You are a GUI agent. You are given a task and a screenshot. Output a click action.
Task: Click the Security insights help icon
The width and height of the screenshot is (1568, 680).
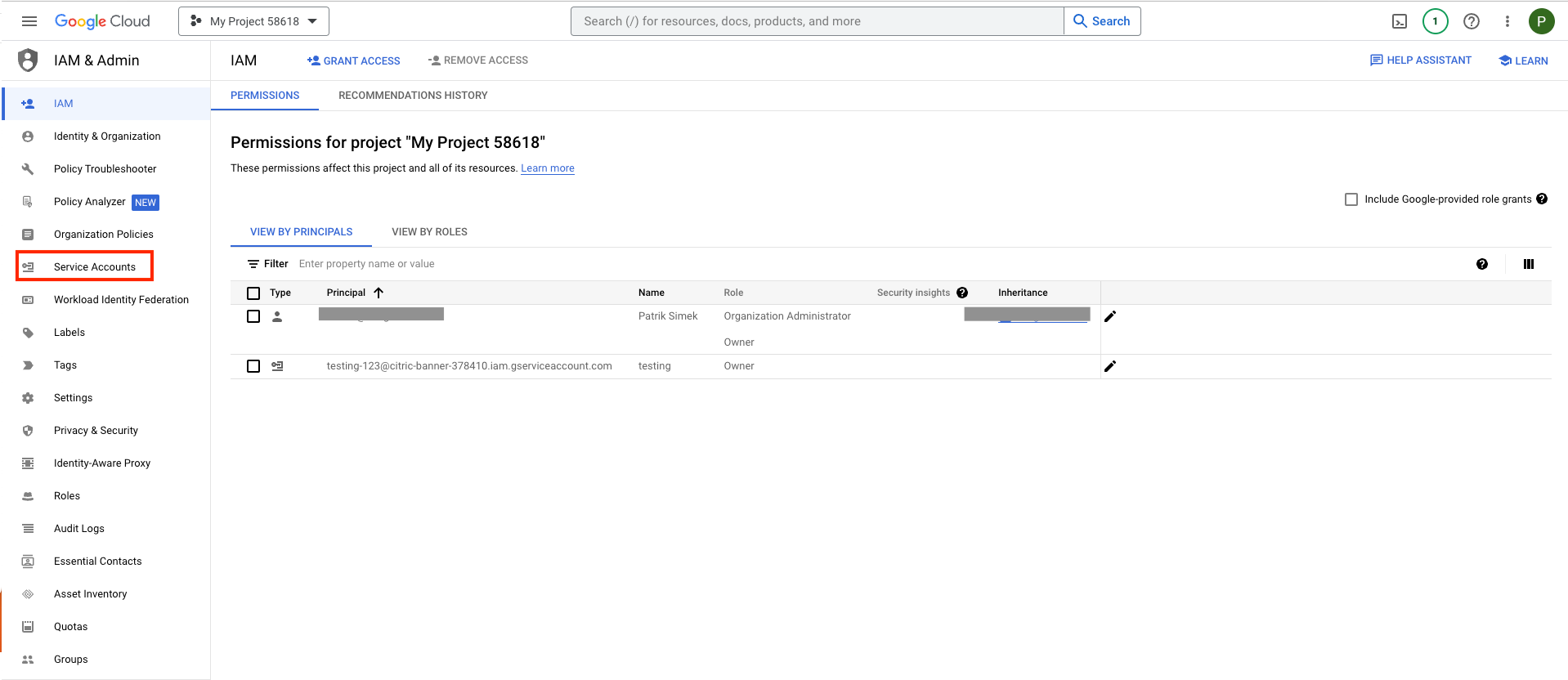point(962,293)
